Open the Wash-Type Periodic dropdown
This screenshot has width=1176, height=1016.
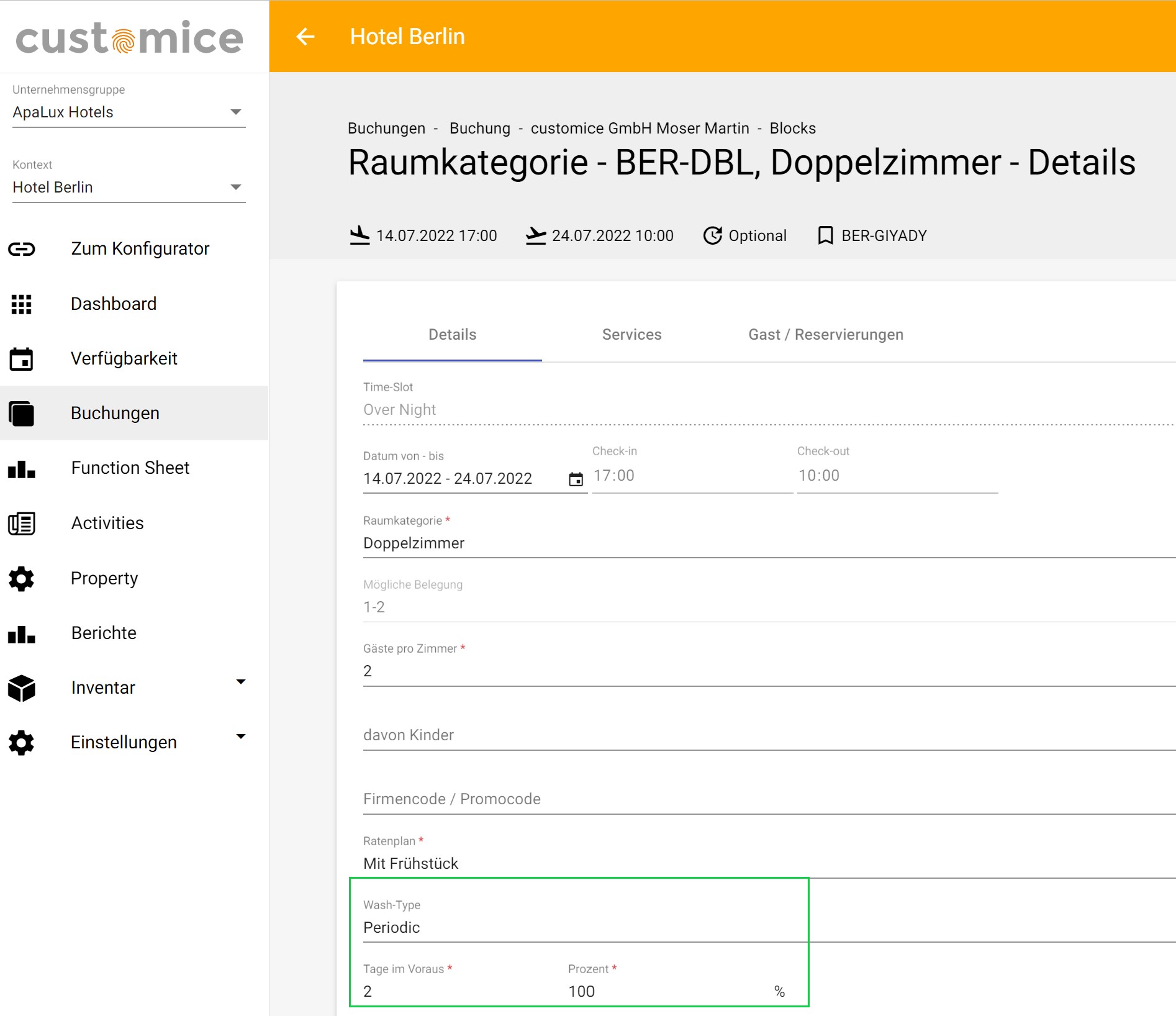point(769,928)
